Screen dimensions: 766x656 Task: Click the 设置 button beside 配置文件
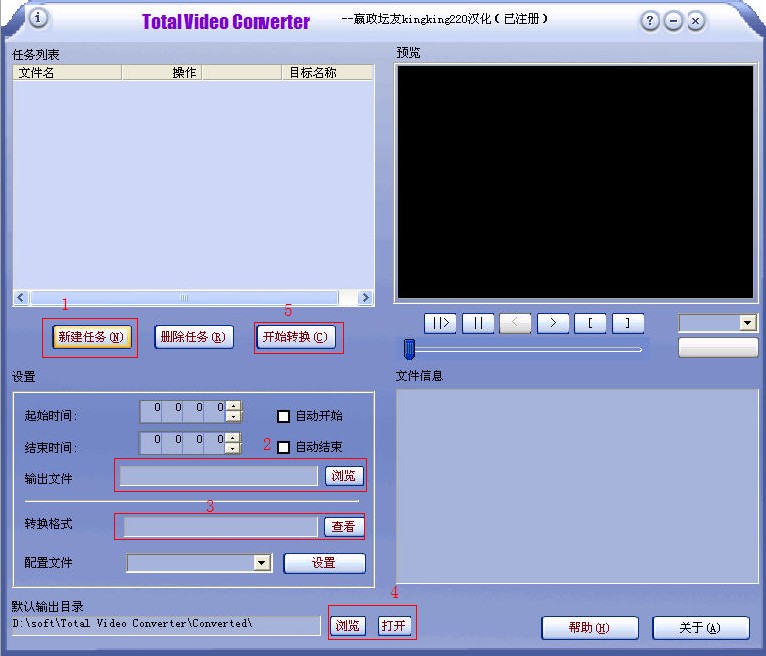324,563
